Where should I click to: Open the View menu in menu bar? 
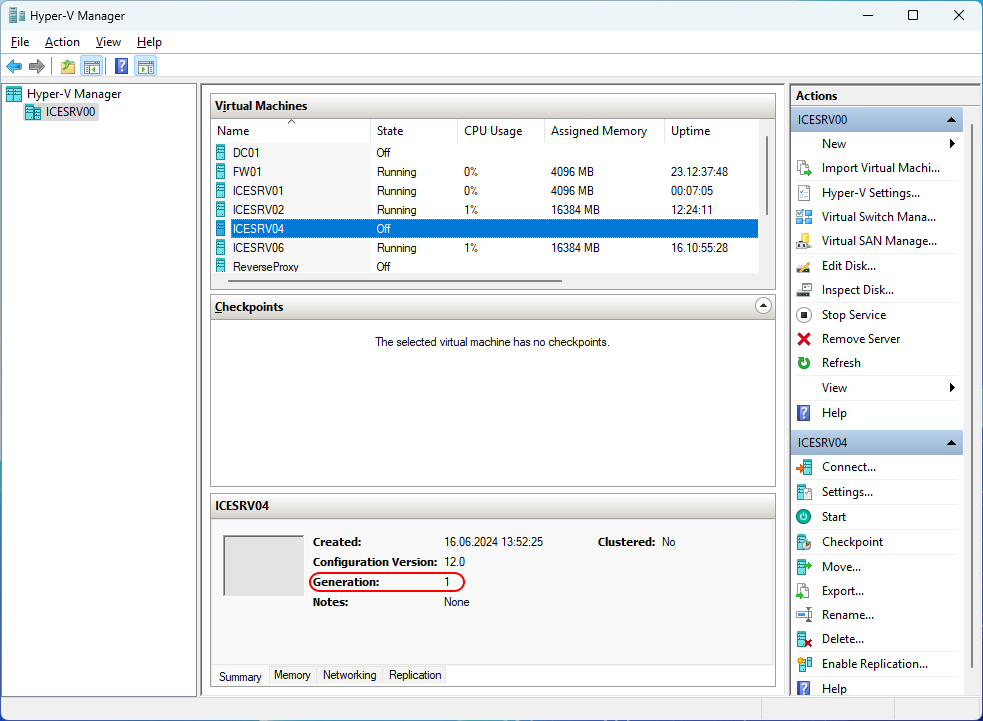108,42
